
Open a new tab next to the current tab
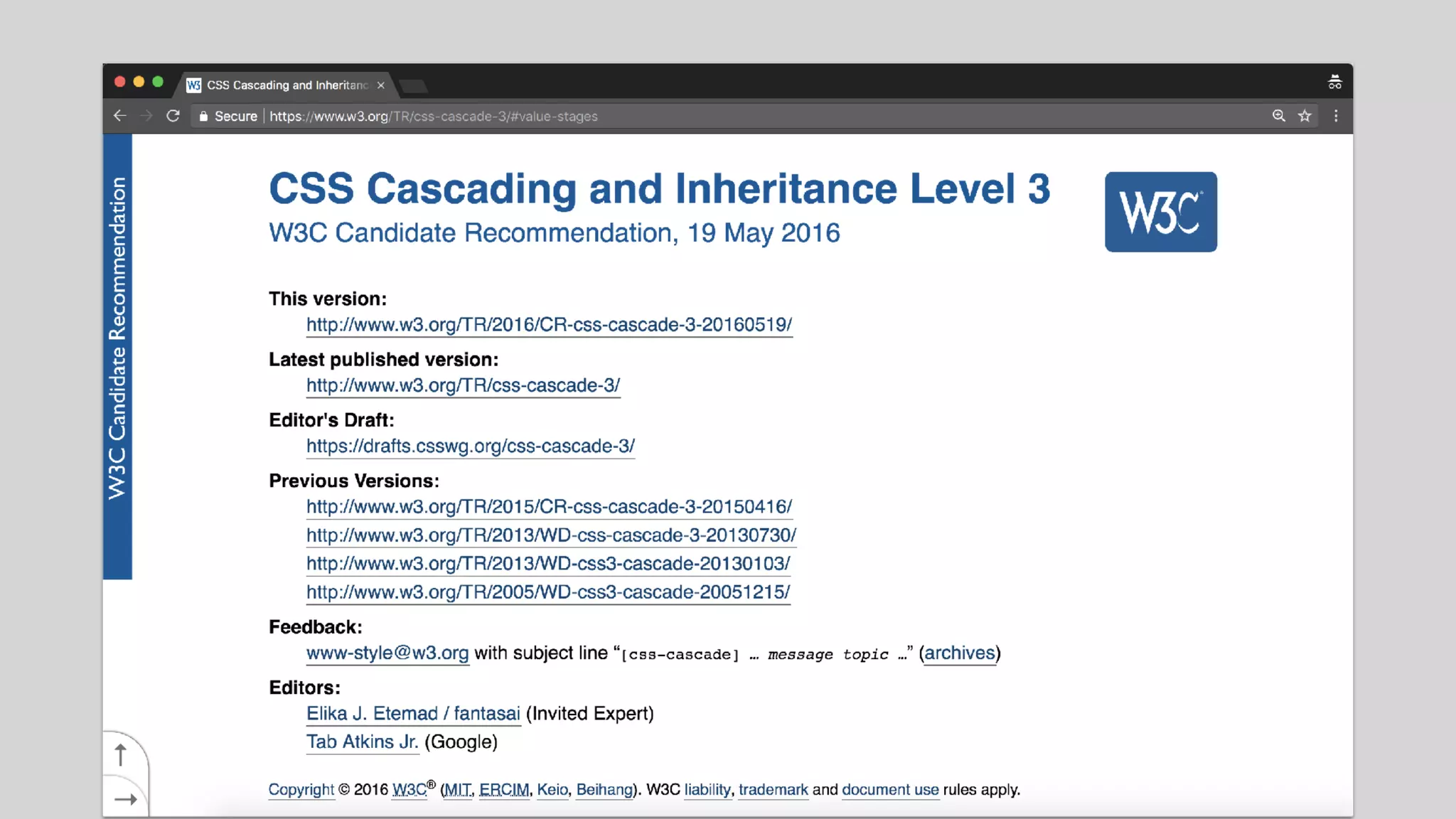click(413, 86)
